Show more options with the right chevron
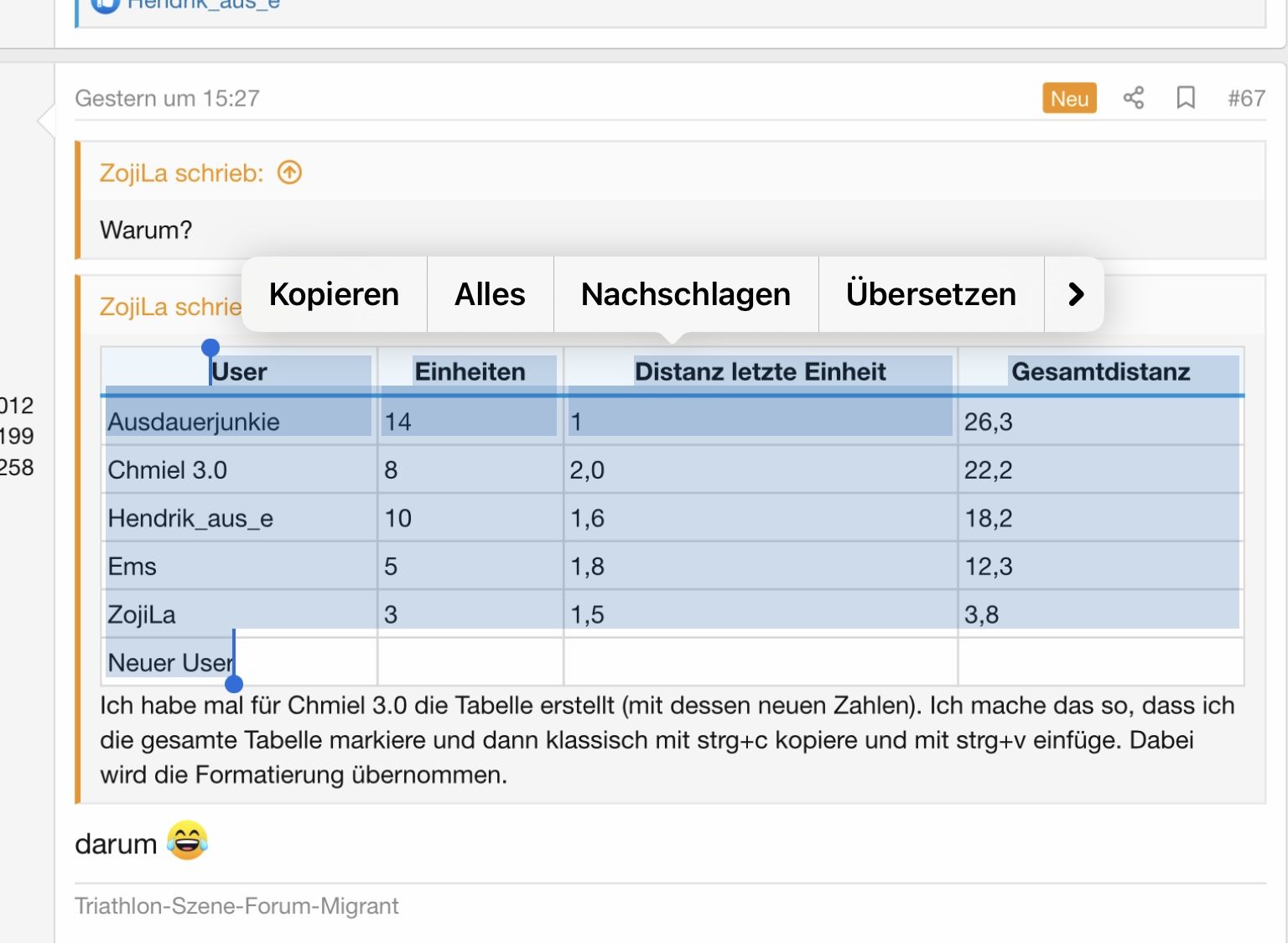 (1075, 294)
